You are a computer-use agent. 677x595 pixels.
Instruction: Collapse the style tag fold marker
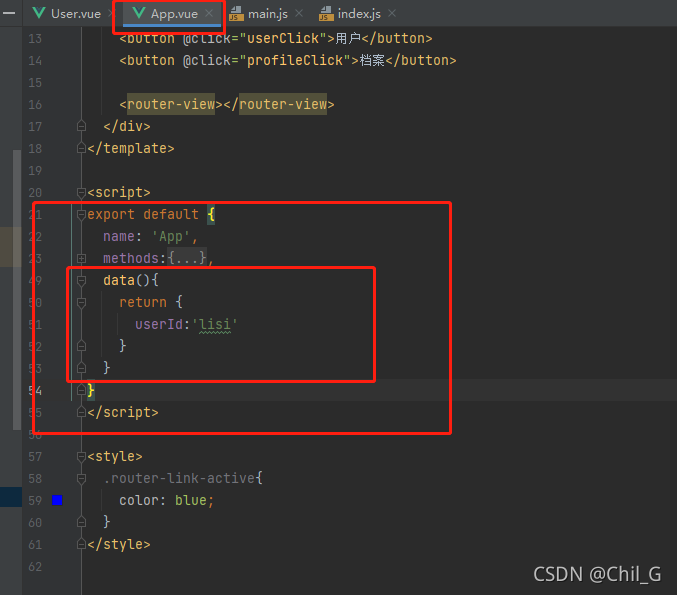coord(81,457)
